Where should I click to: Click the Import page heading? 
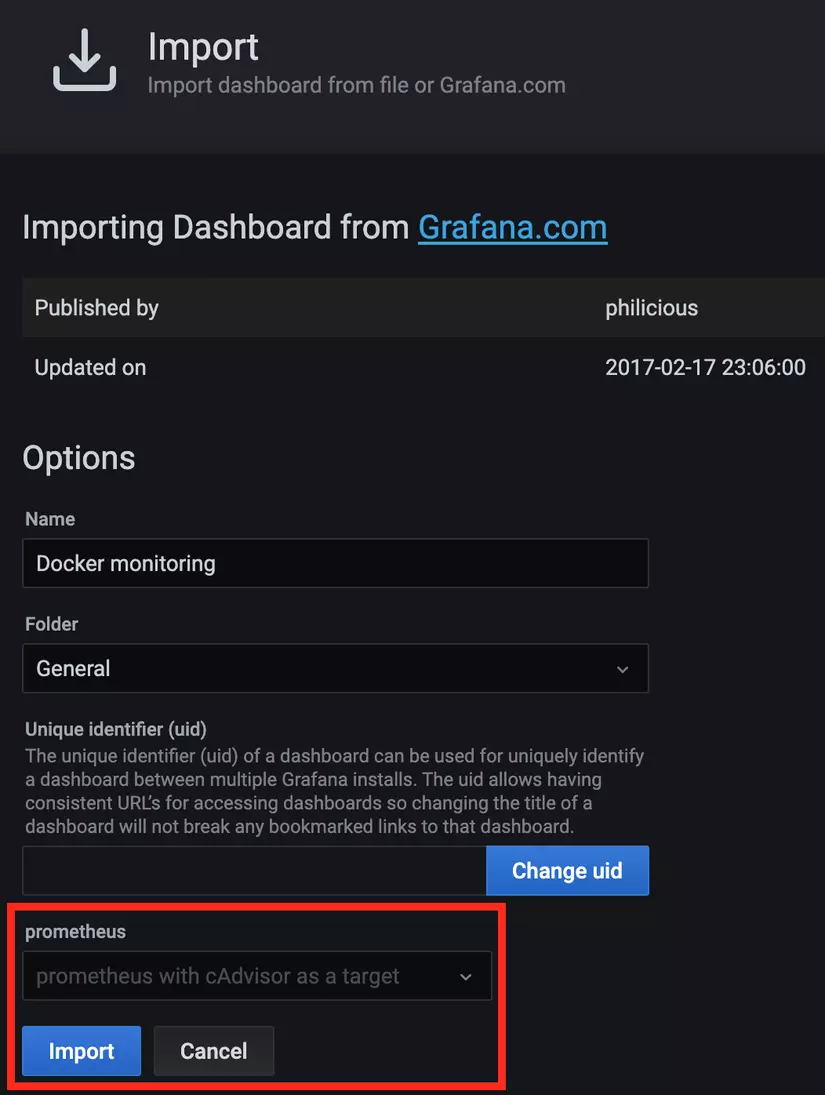(x=203, y=47)
